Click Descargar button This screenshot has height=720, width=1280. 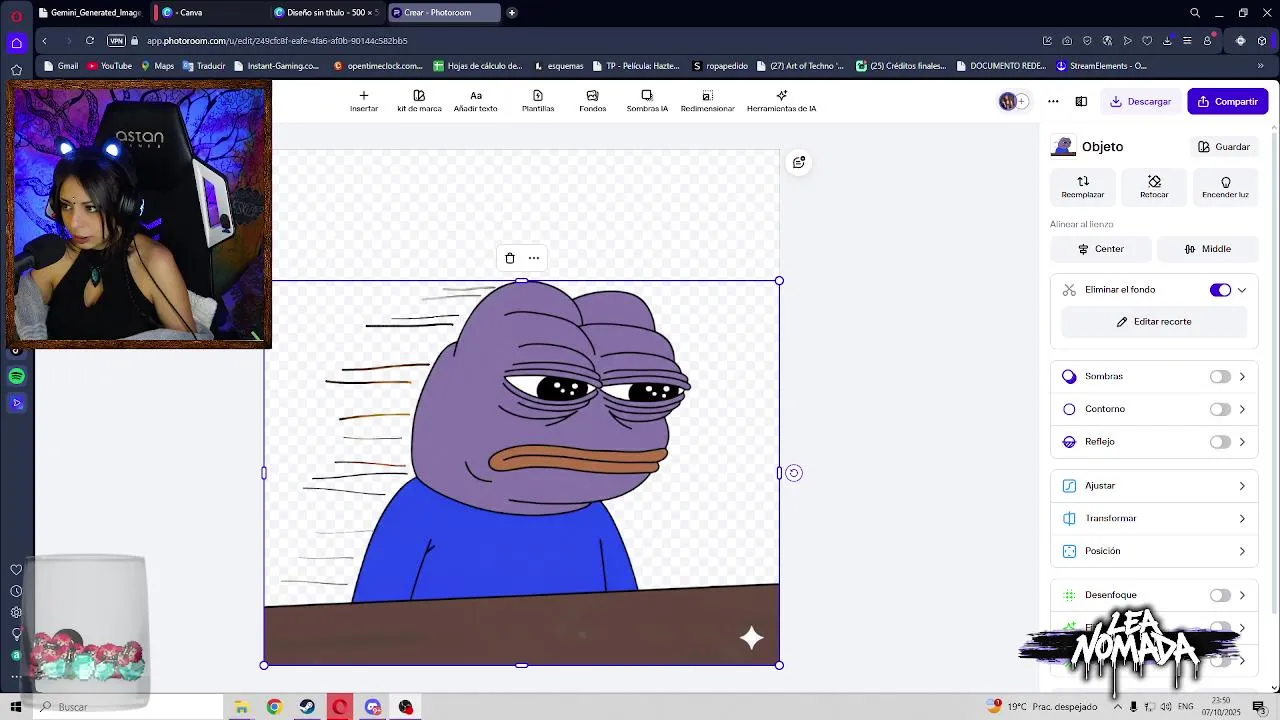pyautogui.click(x=1141, y=101)
